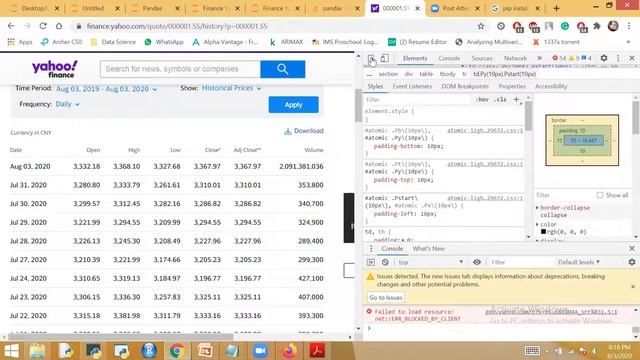
Task: Open the Default levels dropdown
Action: tap(578, 262)
